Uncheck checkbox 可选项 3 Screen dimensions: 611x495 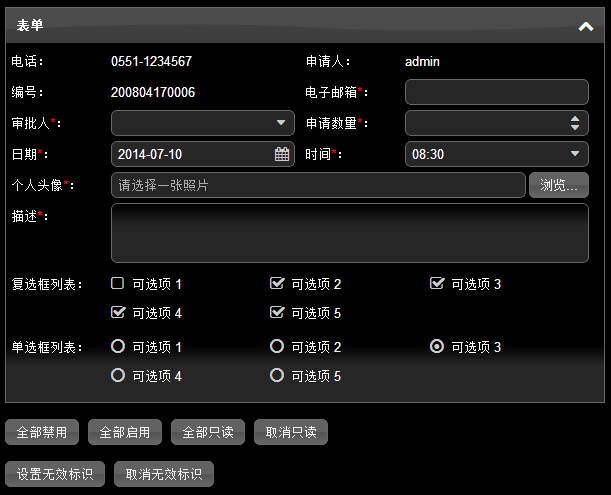(437, 283)
